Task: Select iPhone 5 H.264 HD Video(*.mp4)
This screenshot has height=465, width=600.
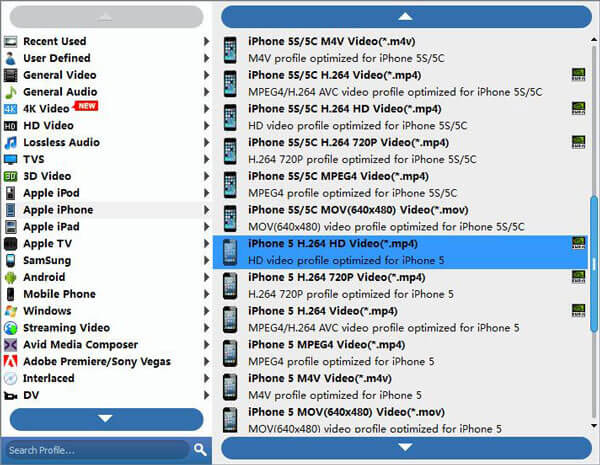Action: point(401,252)
